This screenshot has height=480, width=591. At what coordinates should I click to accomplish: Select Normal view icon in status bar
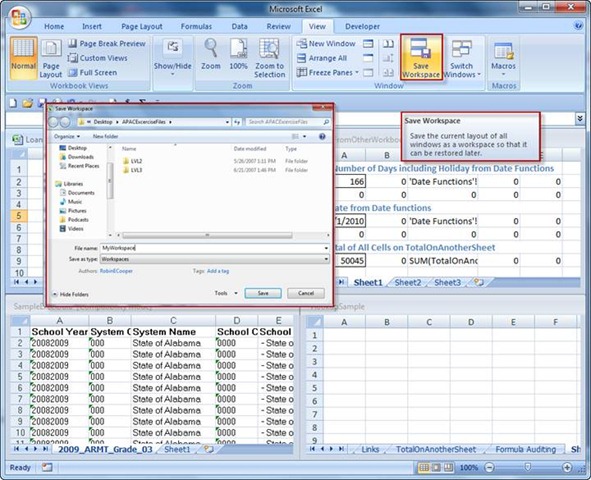424,468
